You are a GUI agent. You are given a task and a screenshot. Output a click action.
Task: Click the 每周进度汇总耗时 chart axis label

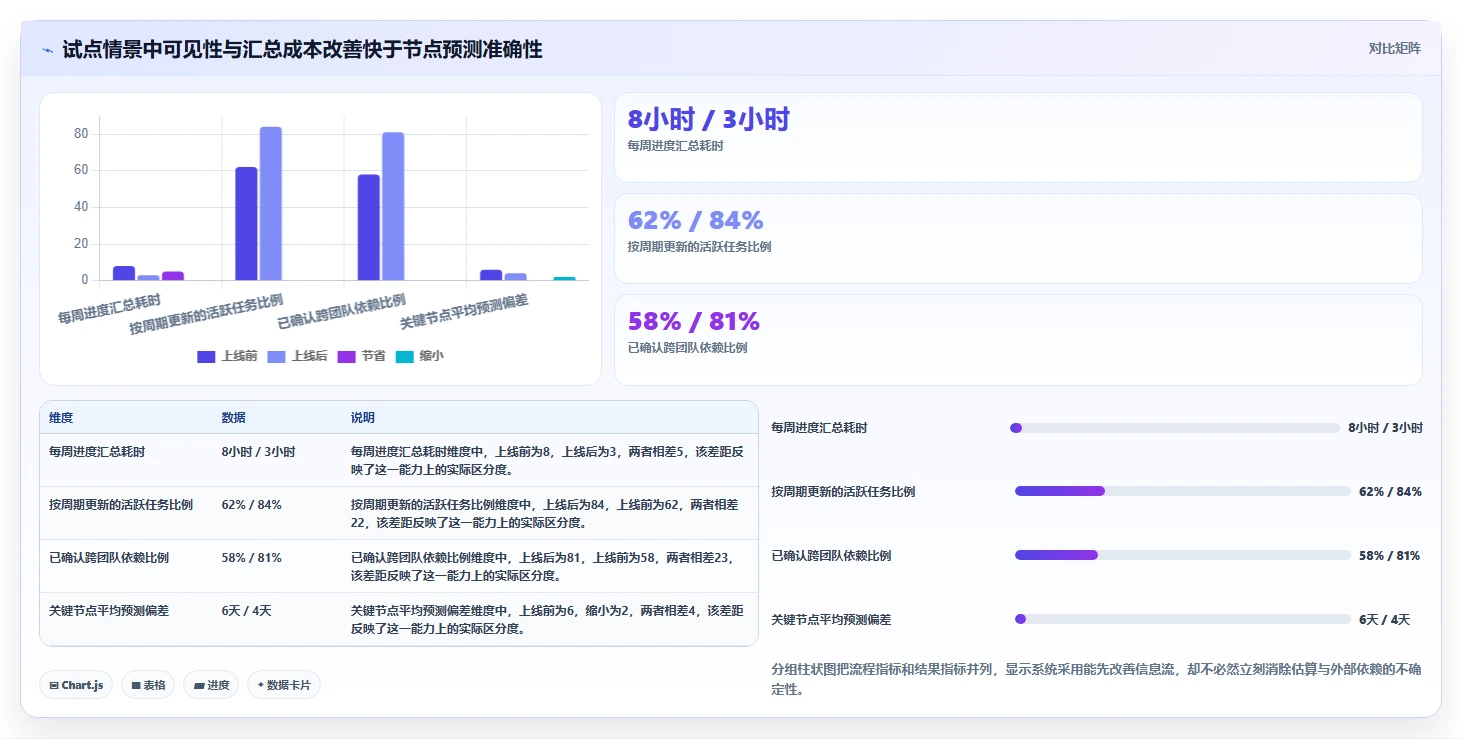pyautogui.click(x=109, y=308)
